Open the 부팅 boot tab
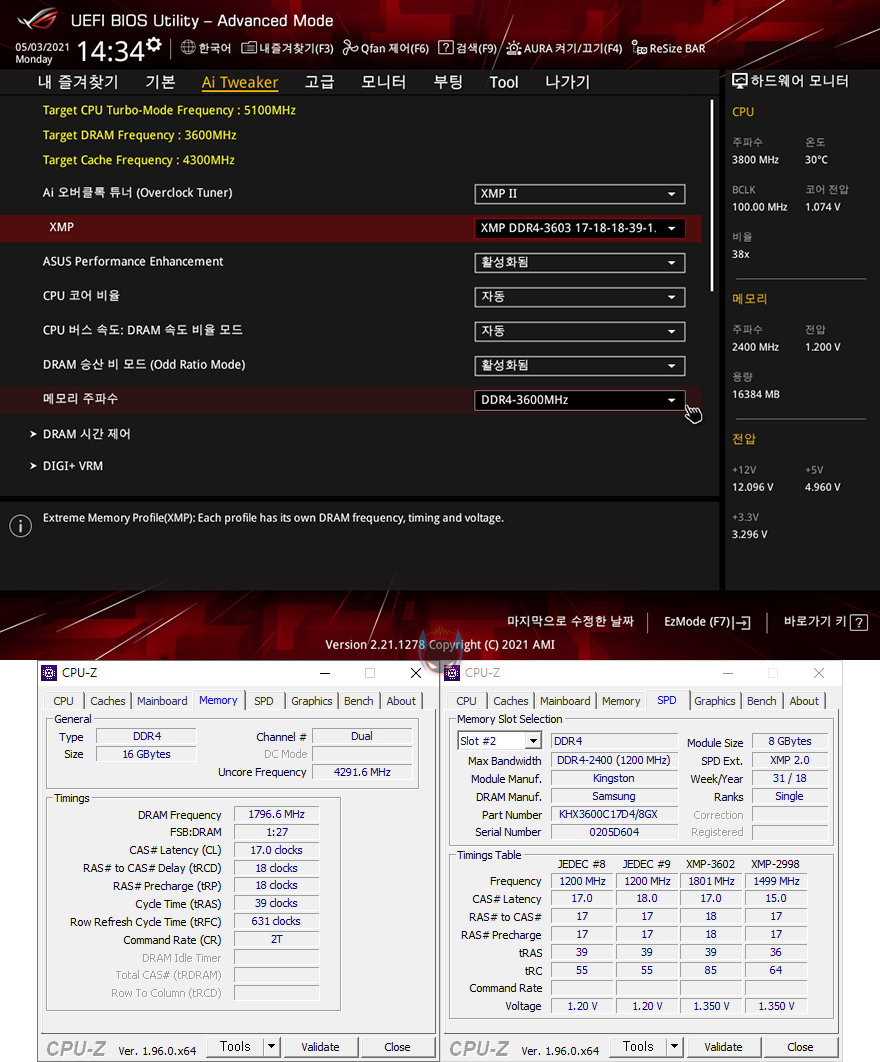This screenshot has width=880, height=1062. (448, 82)
